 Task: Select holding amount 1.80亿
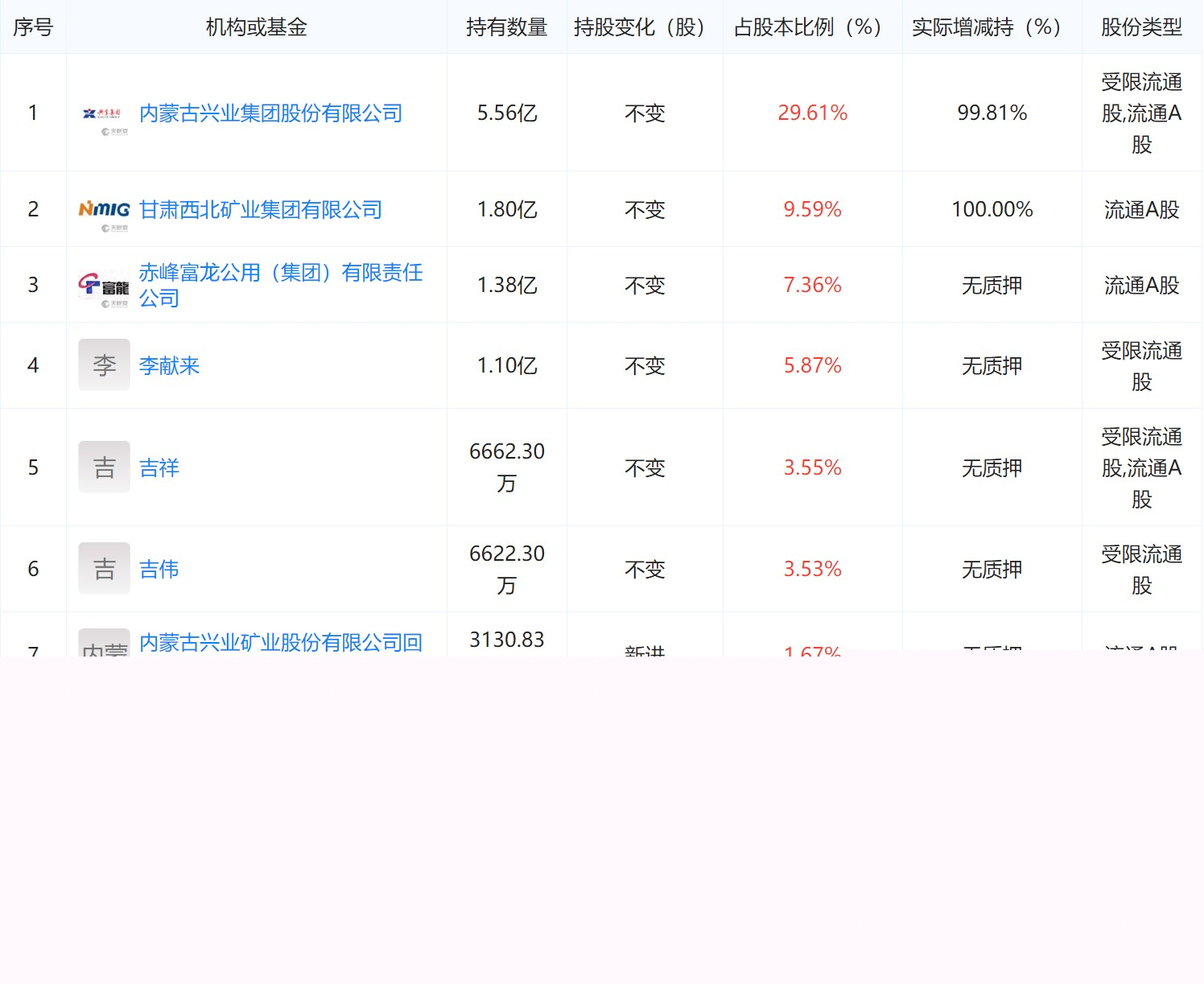[507, 210]
